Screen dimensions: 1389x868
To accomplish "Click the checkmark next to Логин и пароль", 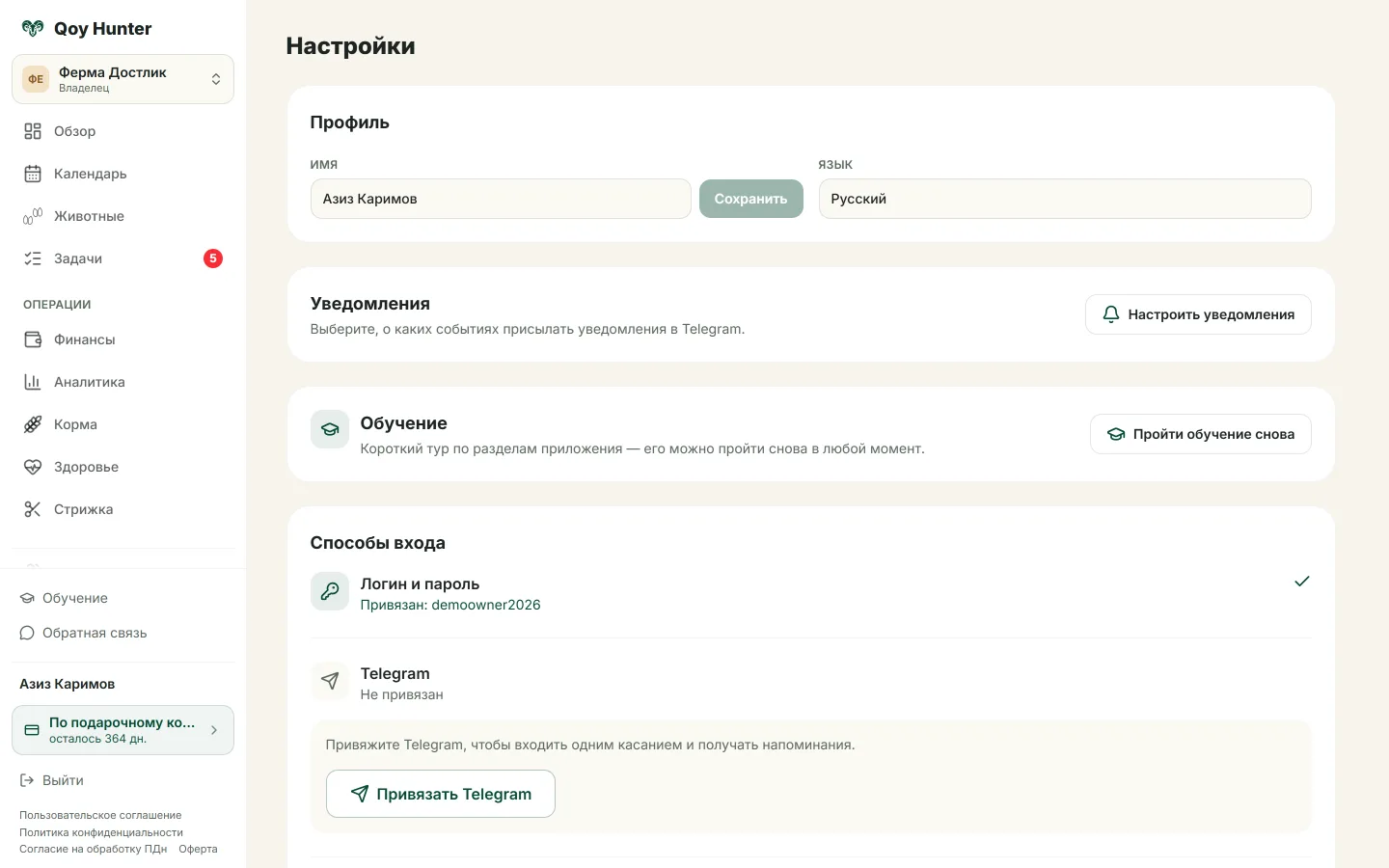I will 1302,581.
